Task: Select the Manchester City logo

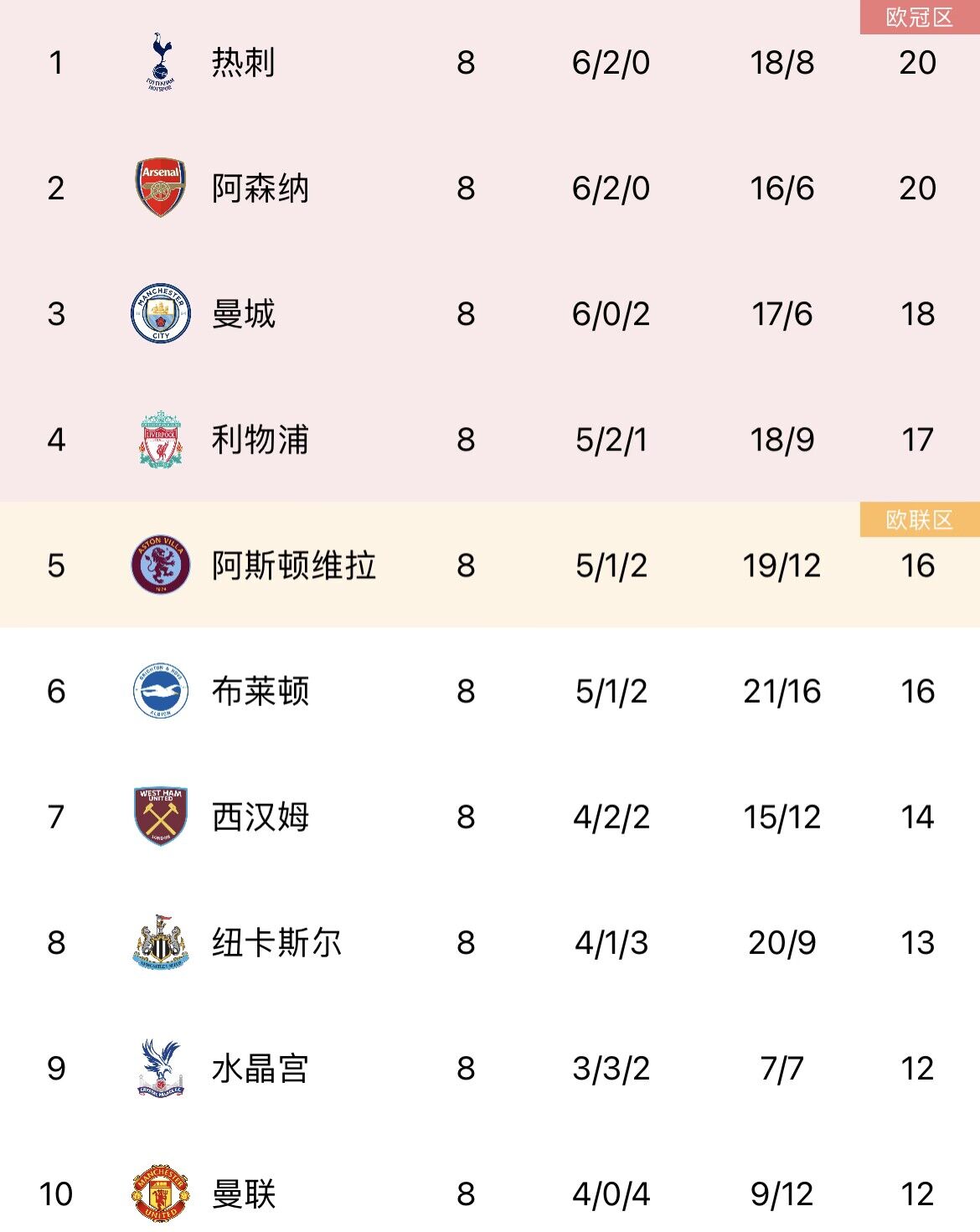Action: coord(160,314)
